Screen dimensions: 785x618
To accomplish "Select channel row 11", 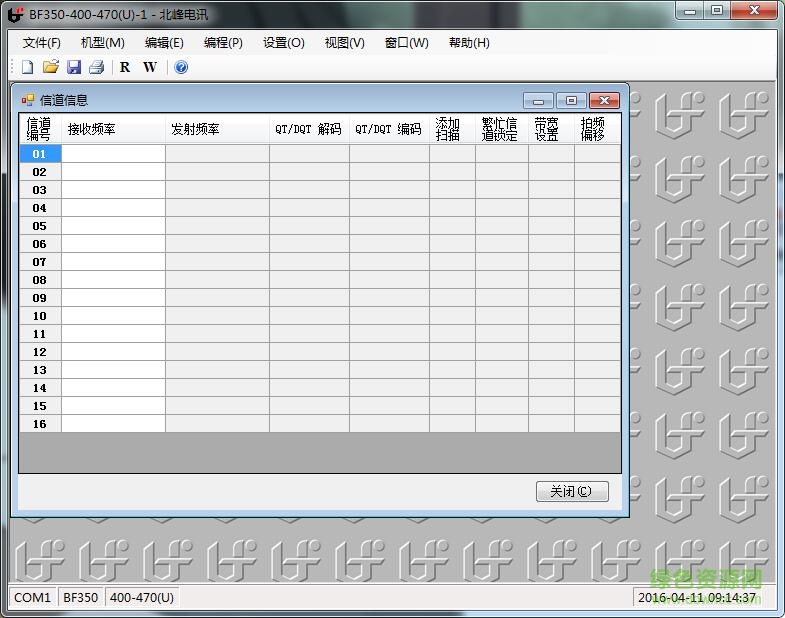I will click(40, 334).
